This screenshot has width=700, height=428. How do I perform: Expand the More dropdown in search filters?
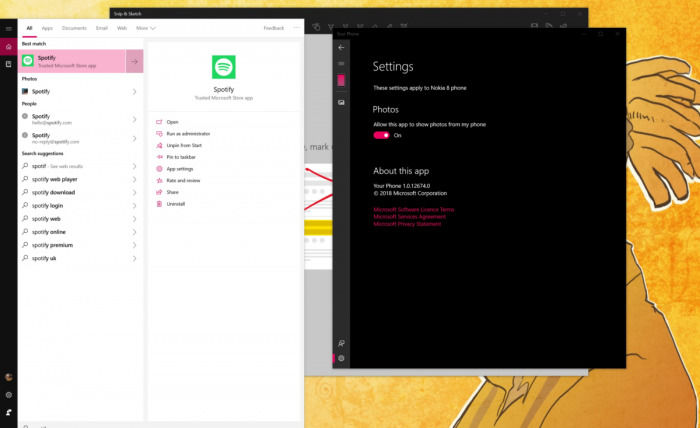(x=145, y=29)
